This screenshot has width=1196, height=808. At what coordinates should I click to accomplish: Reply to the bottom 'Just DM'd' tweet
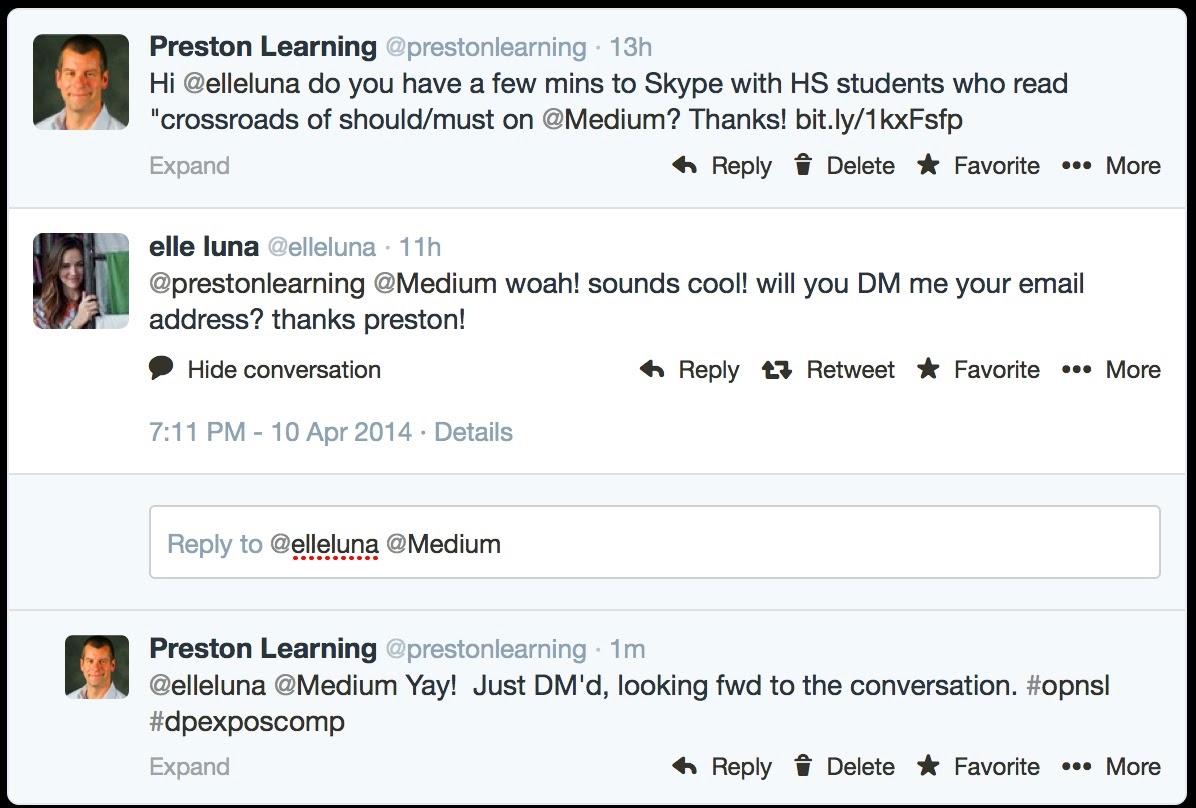coord(722,767)
